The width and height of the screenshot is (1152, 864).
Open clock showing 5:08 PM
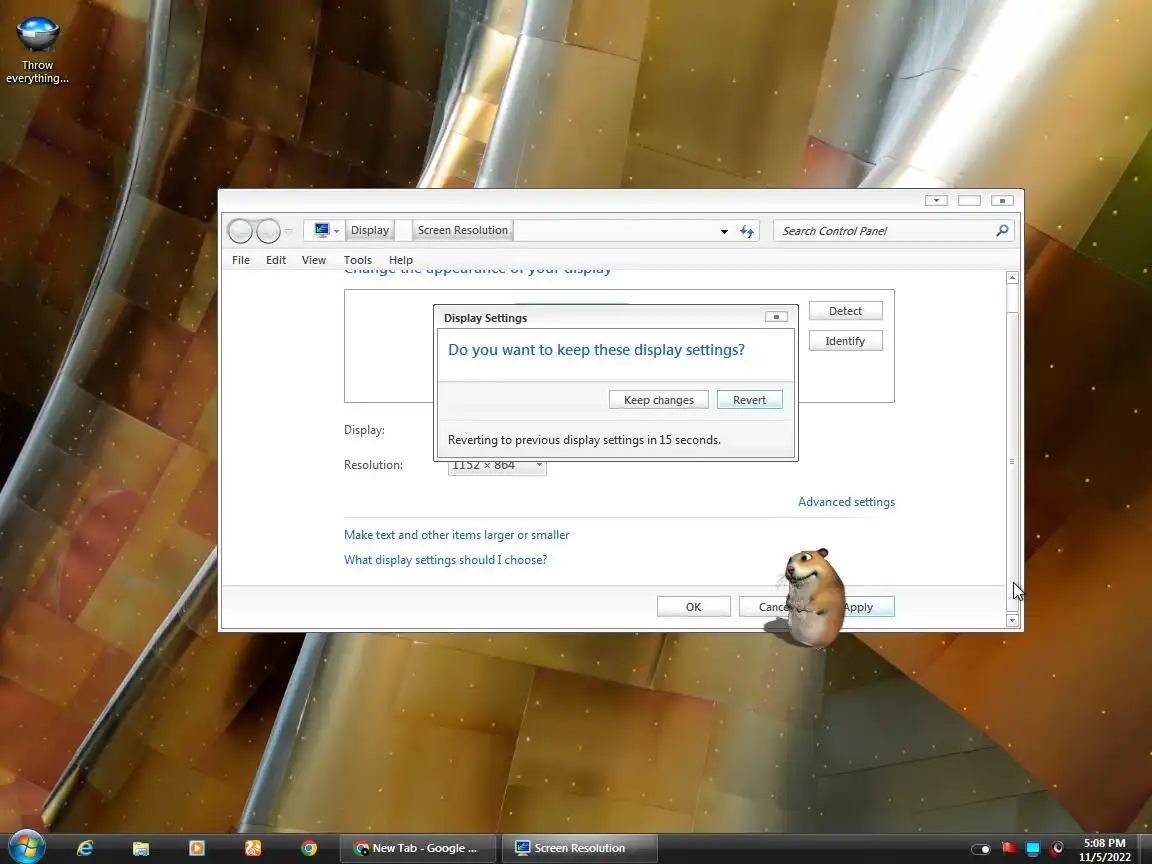1104,849
